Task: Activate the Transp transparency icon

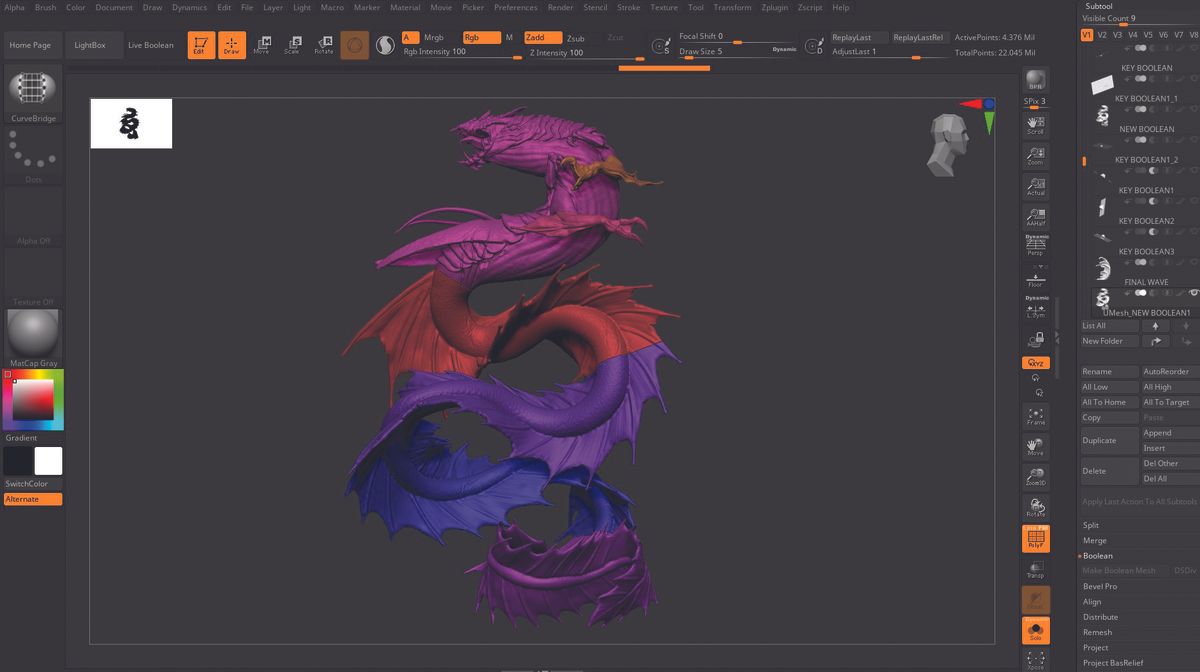Action: (x=1035, y=568)
